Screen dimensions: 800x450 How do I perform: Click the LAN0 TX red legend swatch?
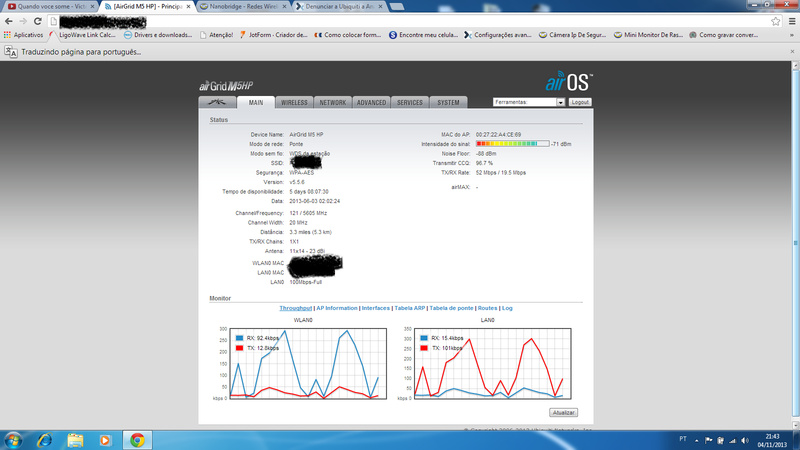pyautogui.click(x=423, y=348)
